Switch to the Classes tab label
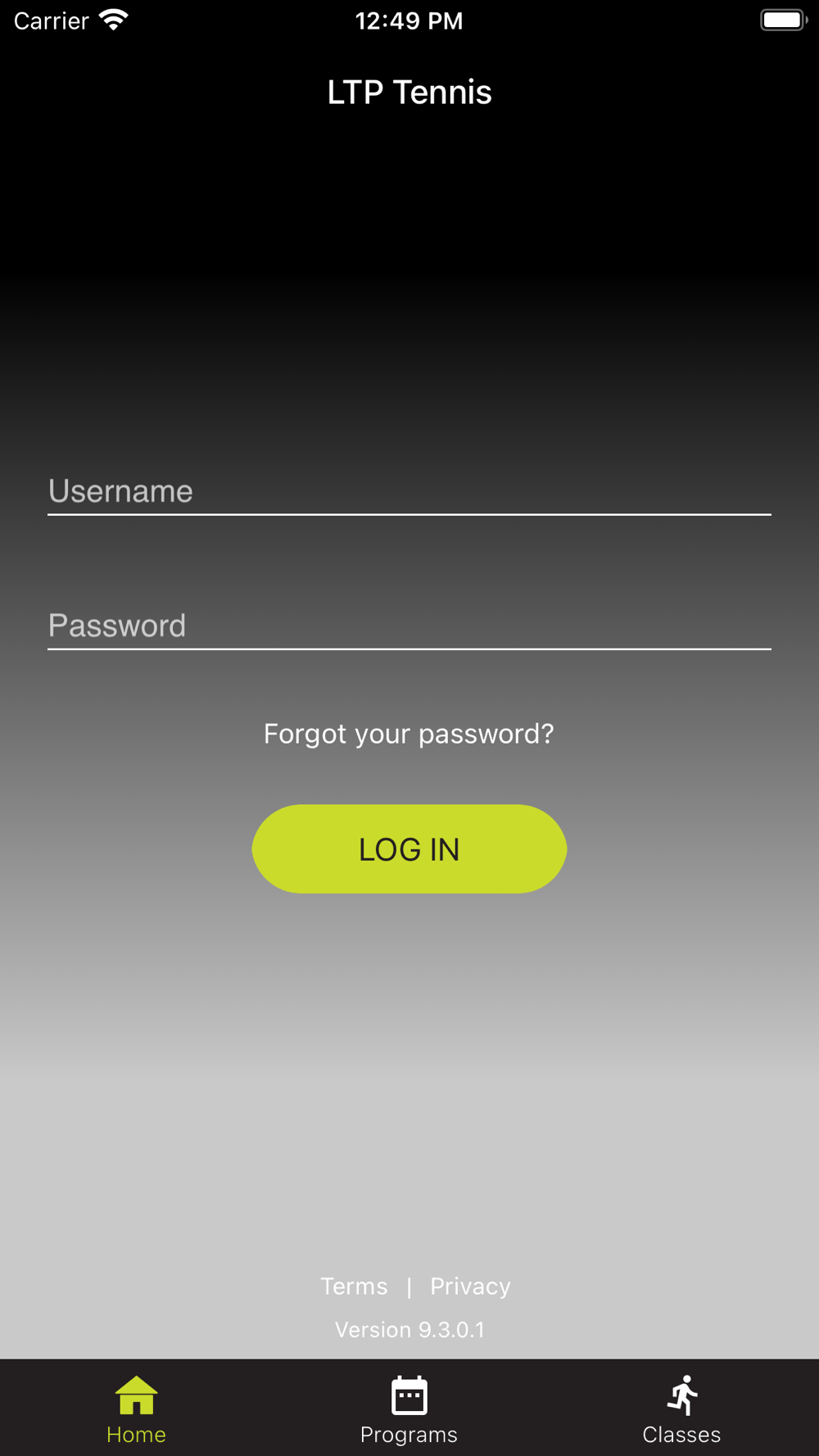Image resolution: width=819 pixels, height=1456 pixels. [x=681, y=1435]
